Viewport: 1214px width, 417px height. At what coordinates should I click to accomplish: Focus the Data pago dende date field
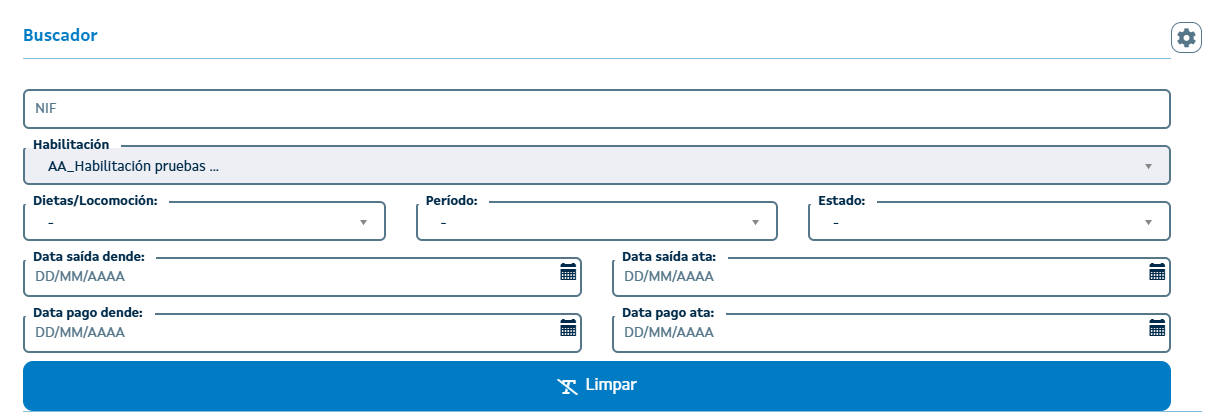pyautogui.click(x=290, y=333)
